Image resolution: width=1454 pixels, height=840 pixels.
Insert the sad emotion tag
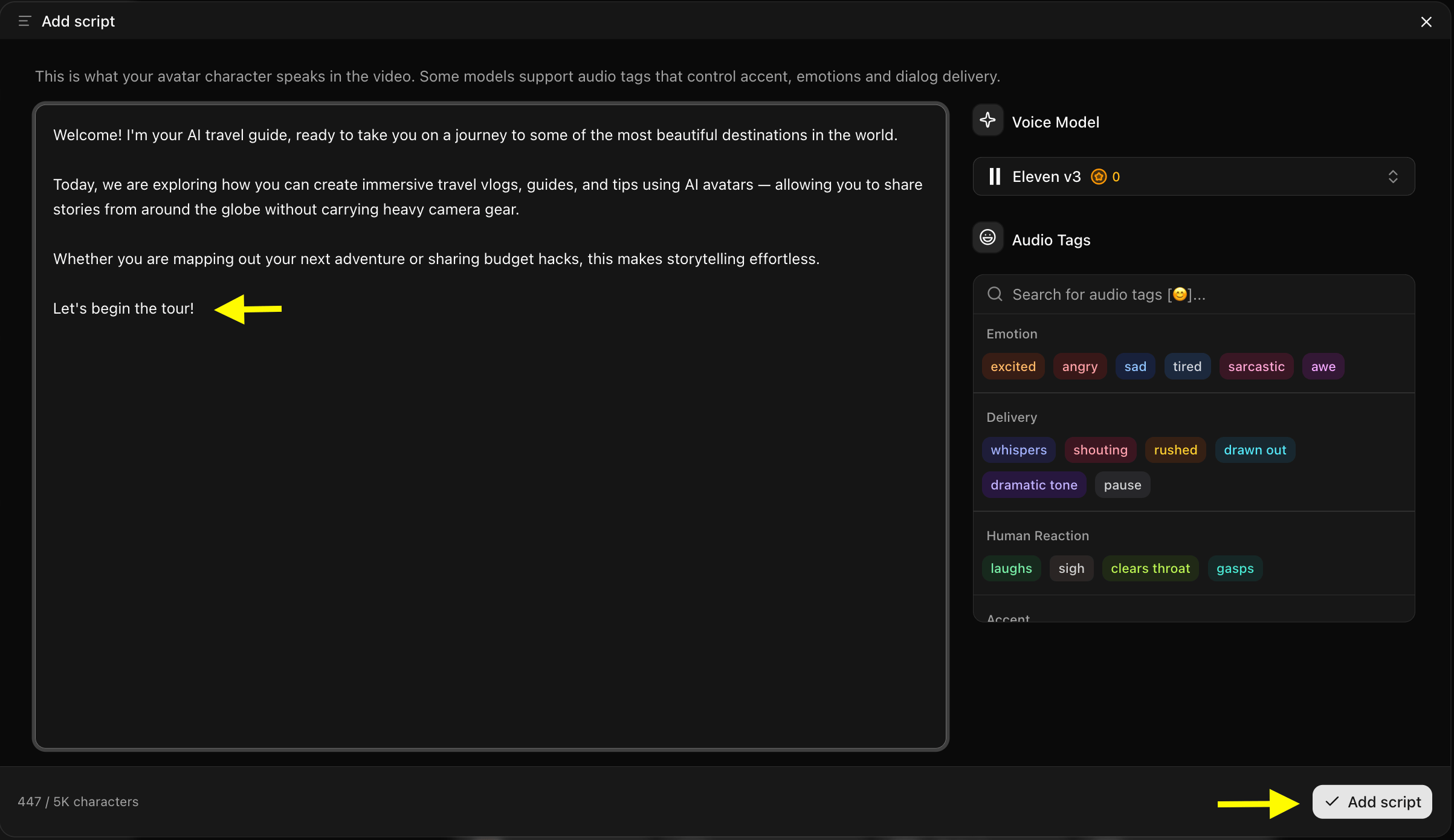[x=1135, y=366]
